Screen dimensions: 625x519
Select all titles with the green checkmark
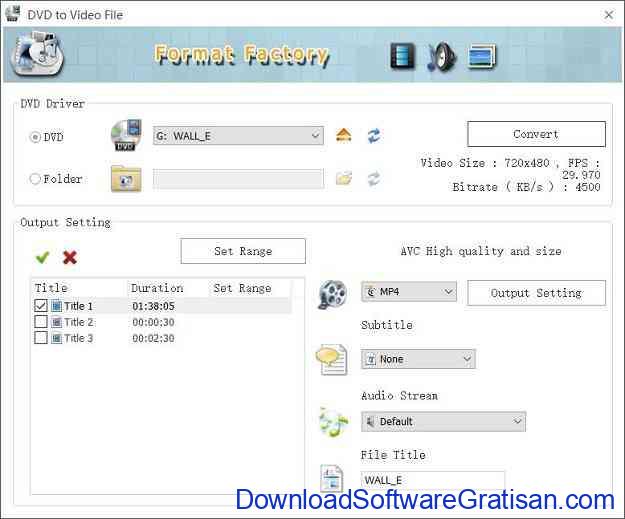(42, 257)
